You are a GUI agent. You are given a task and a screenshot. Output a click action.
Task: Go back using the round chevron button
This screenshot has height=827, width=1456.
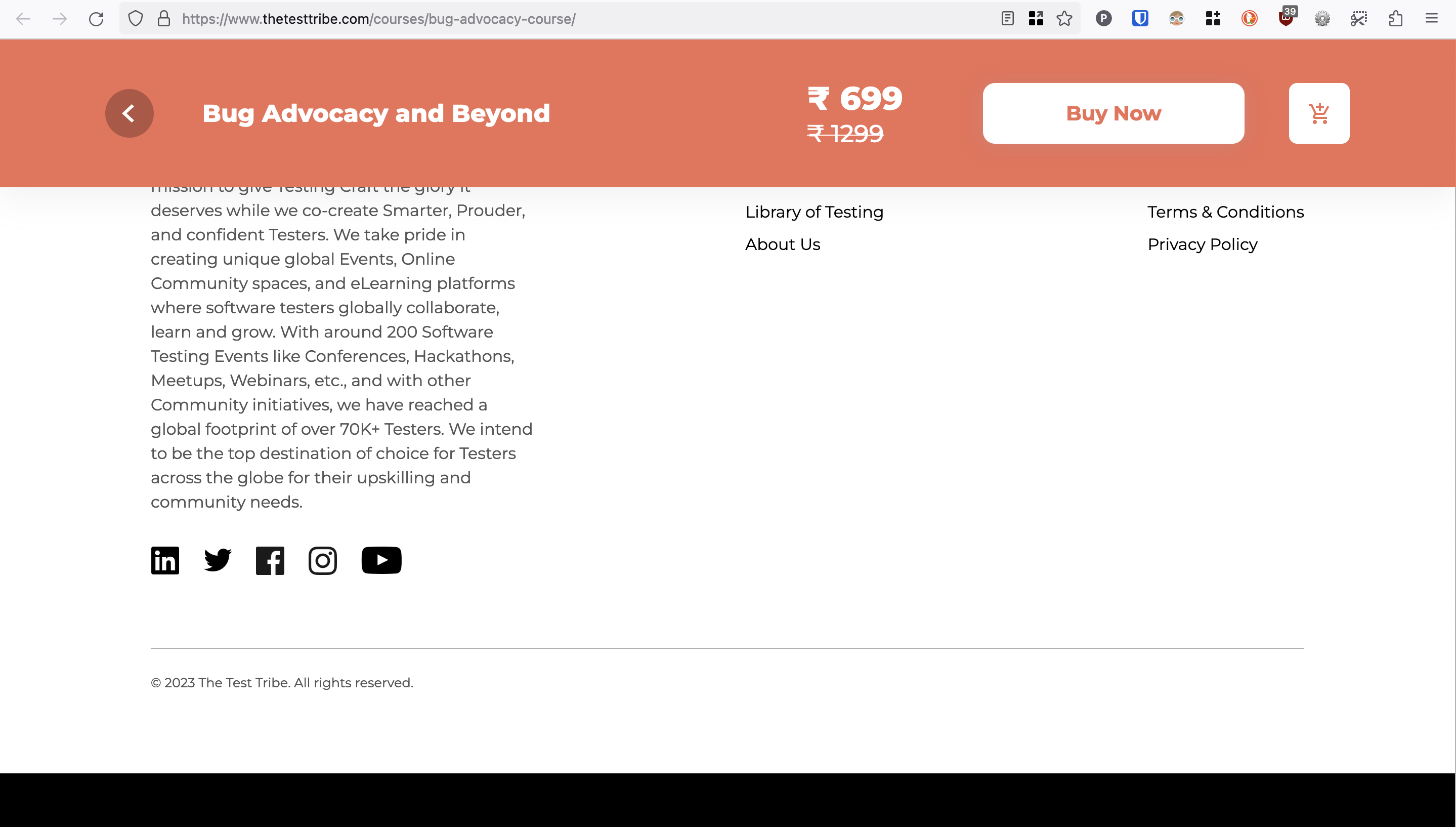coord(130,113)
